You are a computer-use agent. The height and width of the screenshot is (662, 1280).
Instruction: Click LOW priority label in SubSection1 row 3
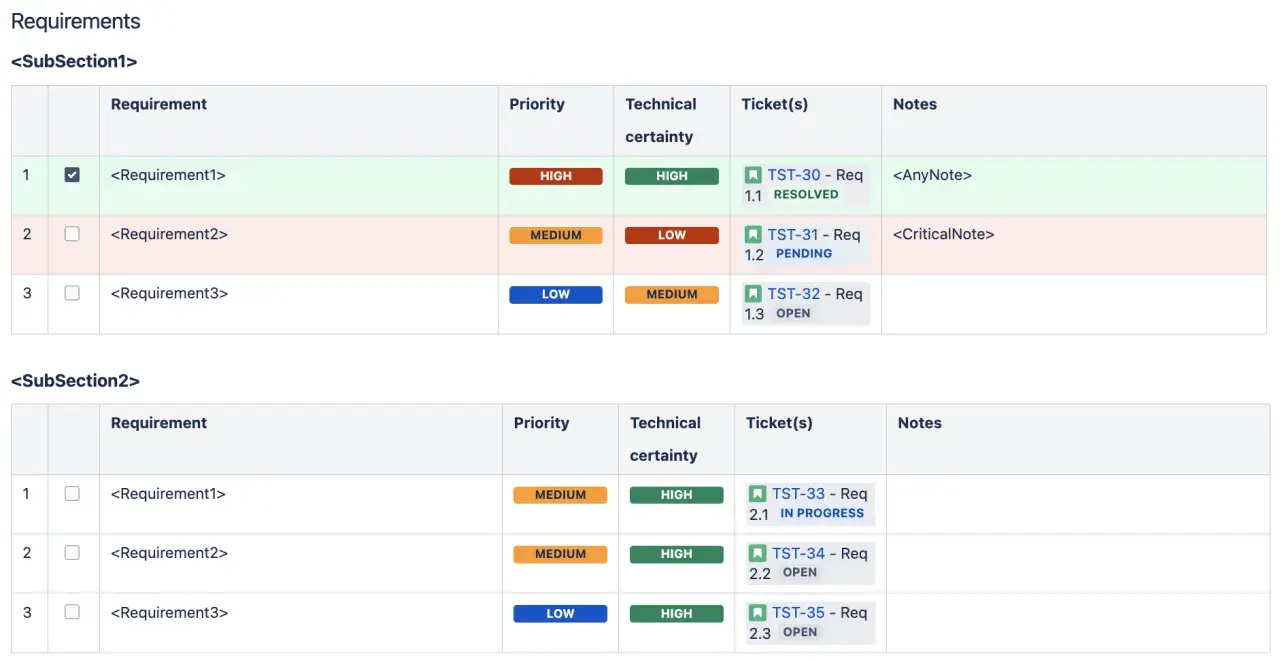tap(556, 295)
